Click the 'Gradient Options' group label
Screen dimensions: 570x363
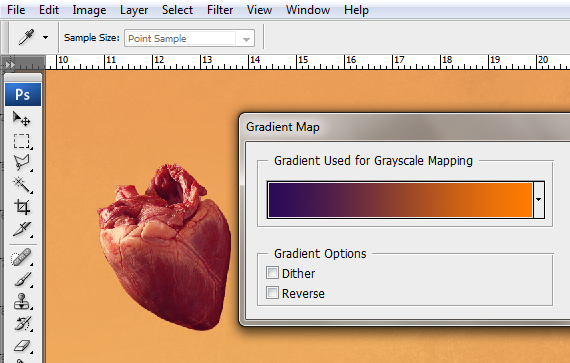click(320, 254)
